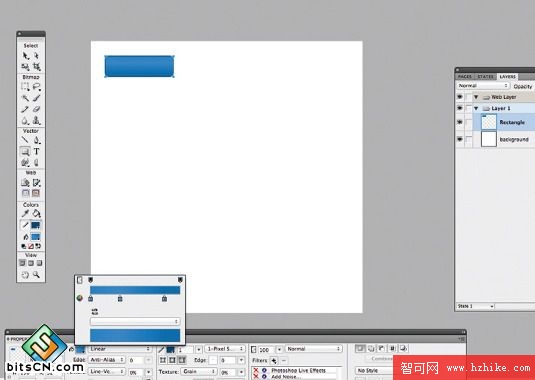
Task: Choose the Hotspot tool
Action: pos(25,182)
